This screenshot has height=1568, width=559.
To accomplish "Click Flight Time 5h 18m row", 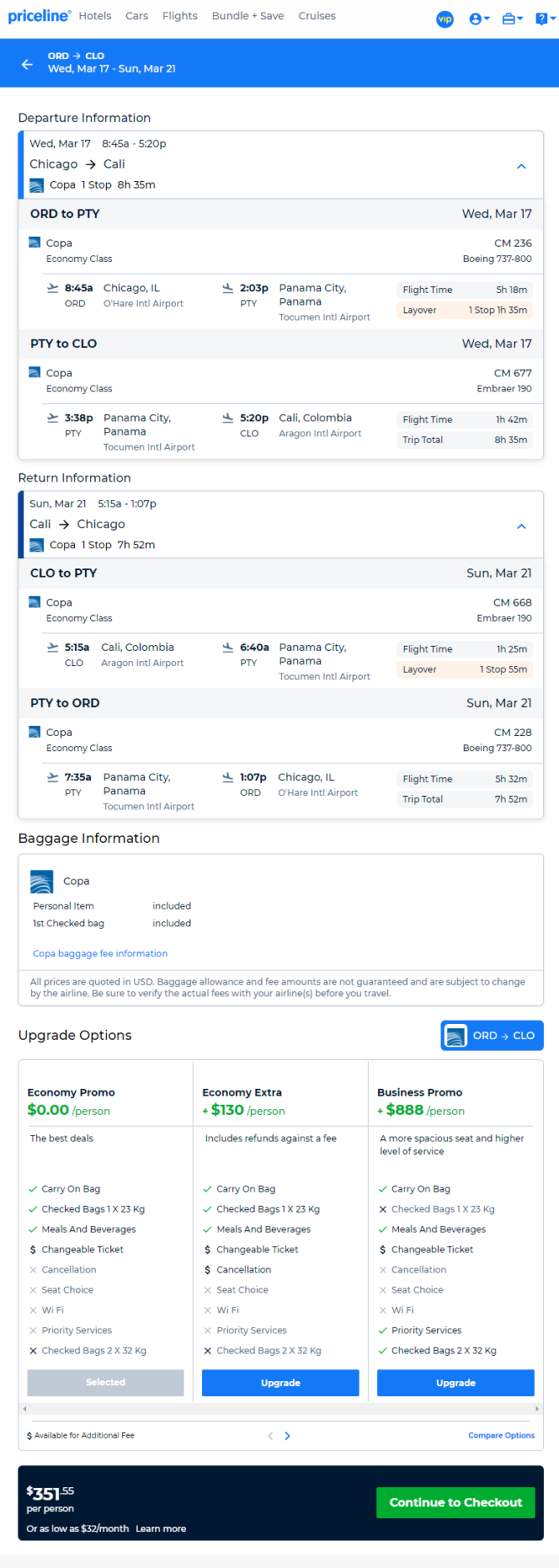I will click(x=465, y=290).
